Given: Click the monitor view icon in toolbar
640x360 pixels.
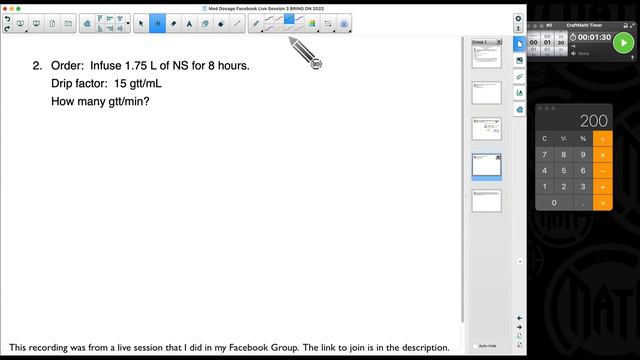Looking at the screenshot, I should tap(36, 24).
